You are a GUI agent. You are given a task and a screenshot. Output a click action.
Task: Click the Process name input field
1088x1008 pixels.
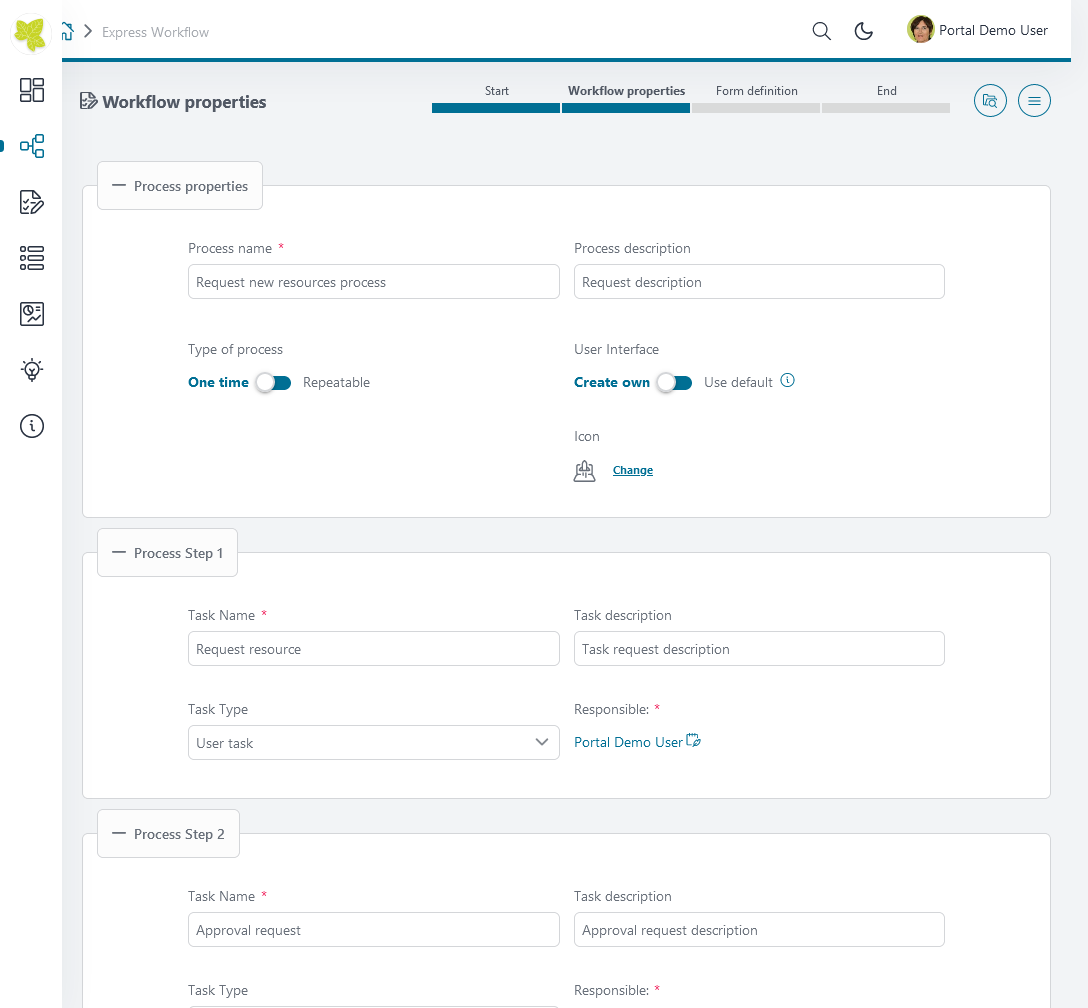[x=373, y=282]
